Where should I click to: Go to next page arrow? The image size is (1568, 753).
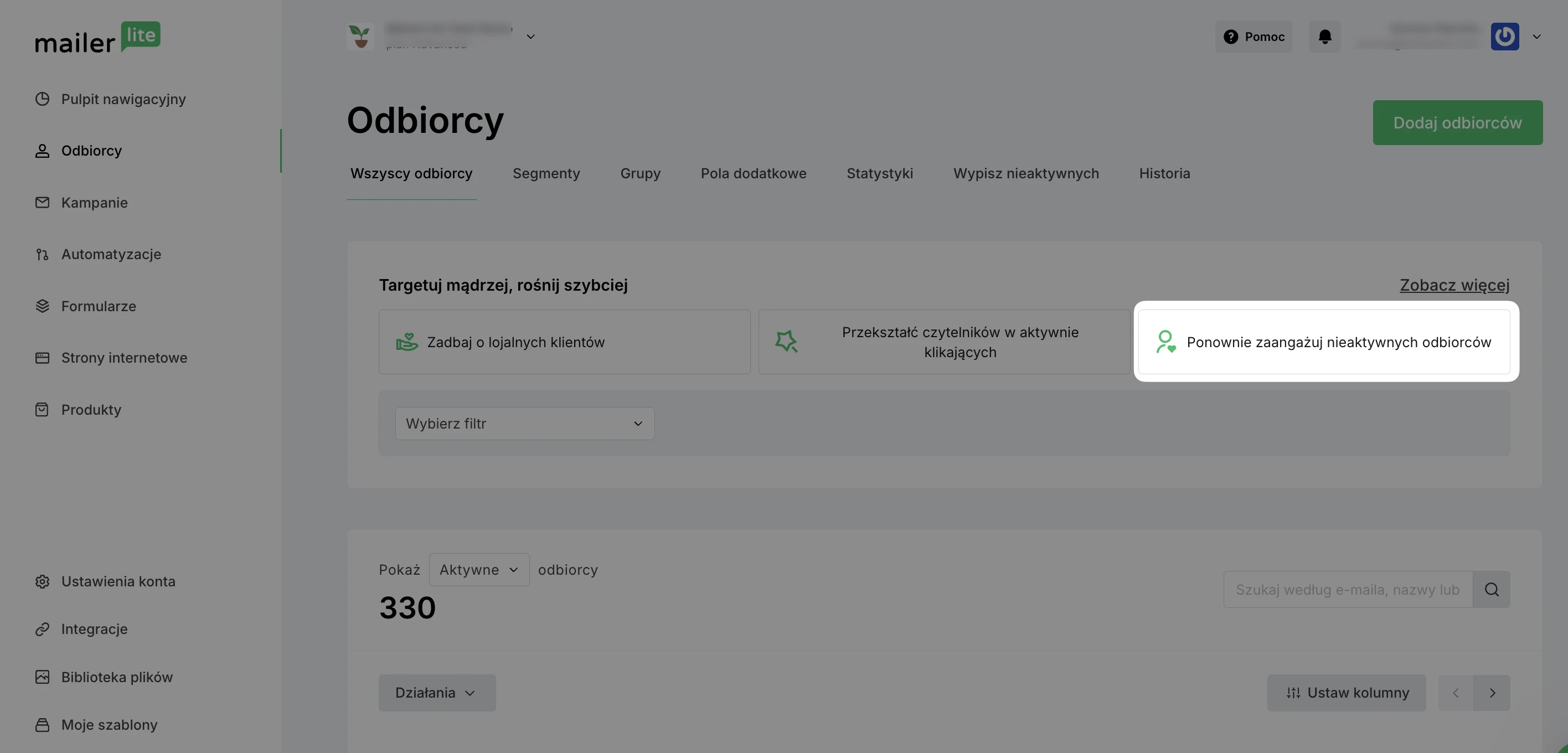coord(1492,693)
